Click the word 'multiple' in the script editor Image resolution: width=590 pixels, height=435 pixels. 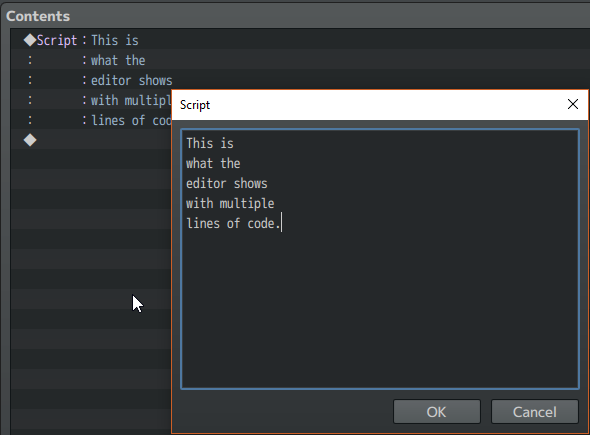tap(247, 204)
